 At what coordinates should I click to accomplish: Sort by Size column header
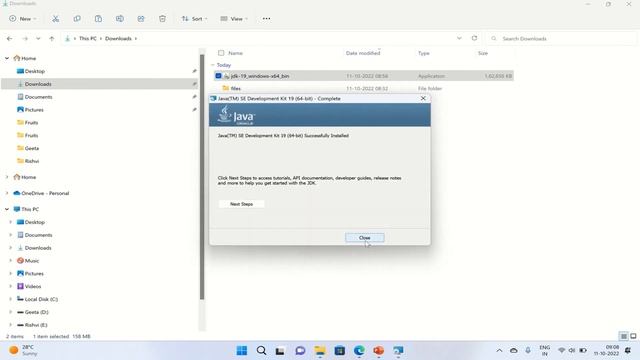point(483,53)
